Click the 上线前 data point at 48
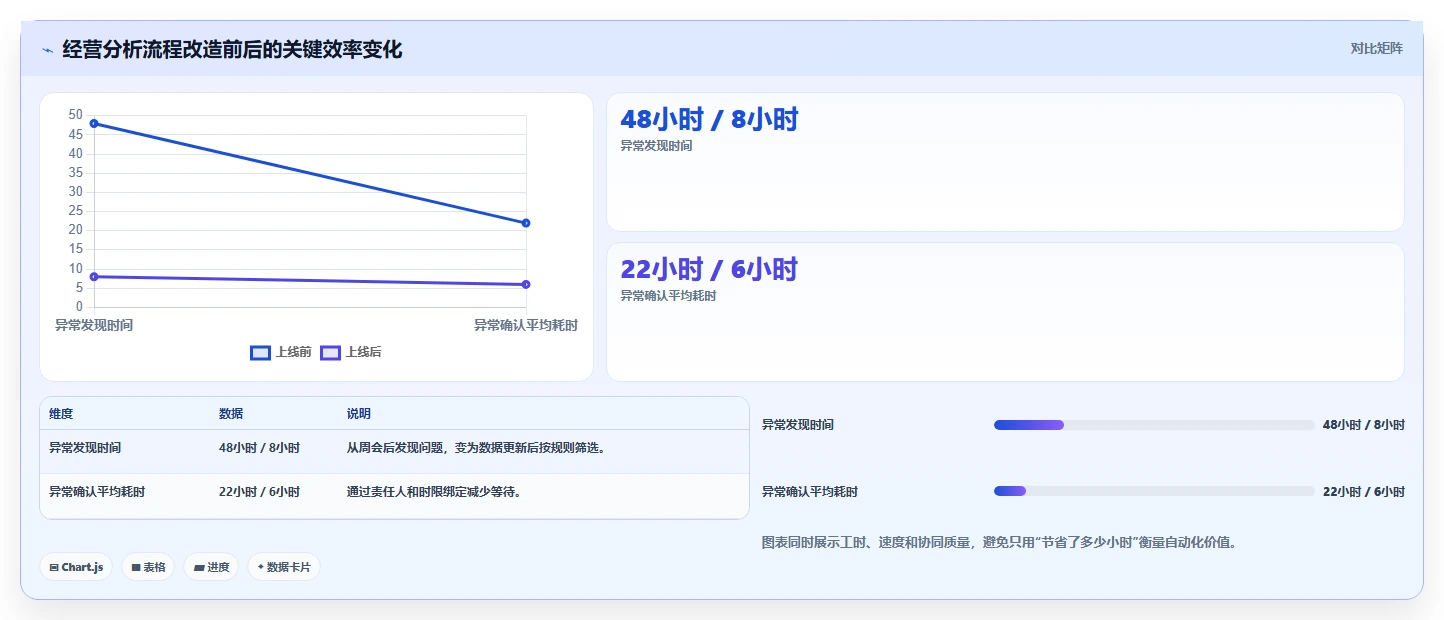 coord(94,123)
